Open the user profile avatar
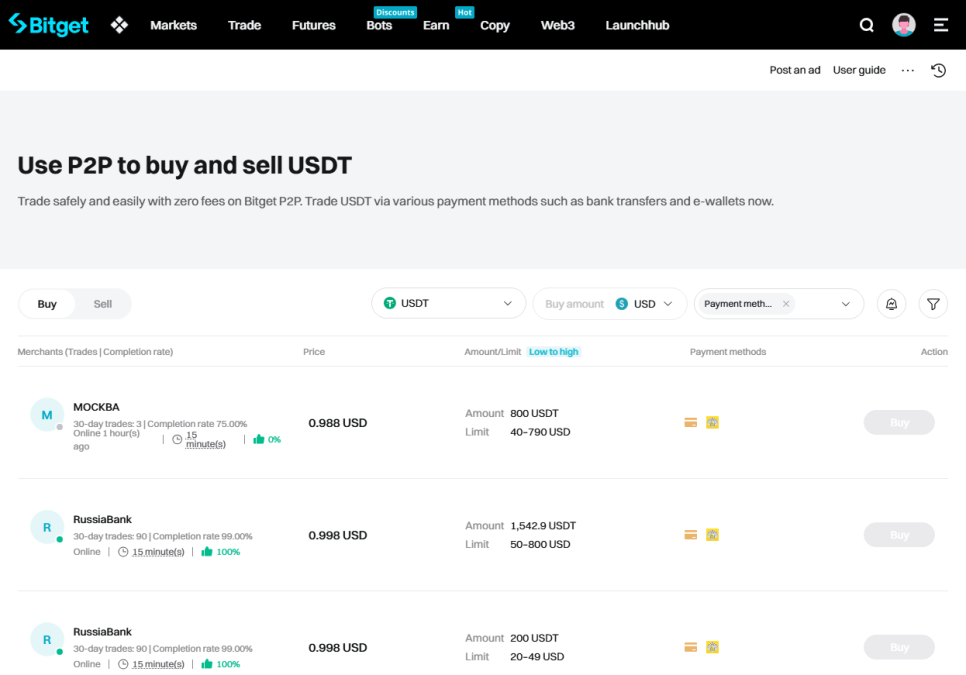 904,25
